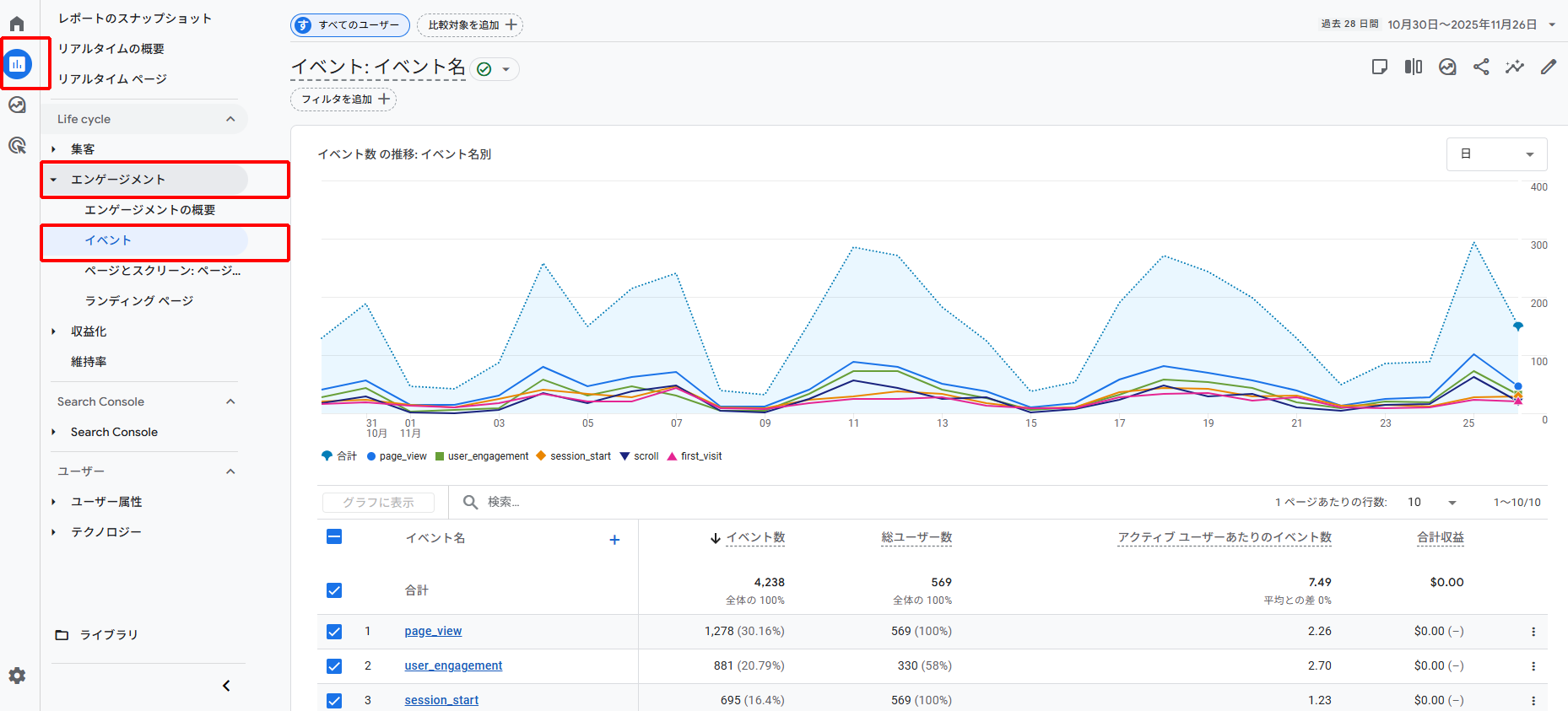Add a filter with フィルタを追加
This screenshot has width=1568, height=711.
pyautogui.click(x=343, y=100)
